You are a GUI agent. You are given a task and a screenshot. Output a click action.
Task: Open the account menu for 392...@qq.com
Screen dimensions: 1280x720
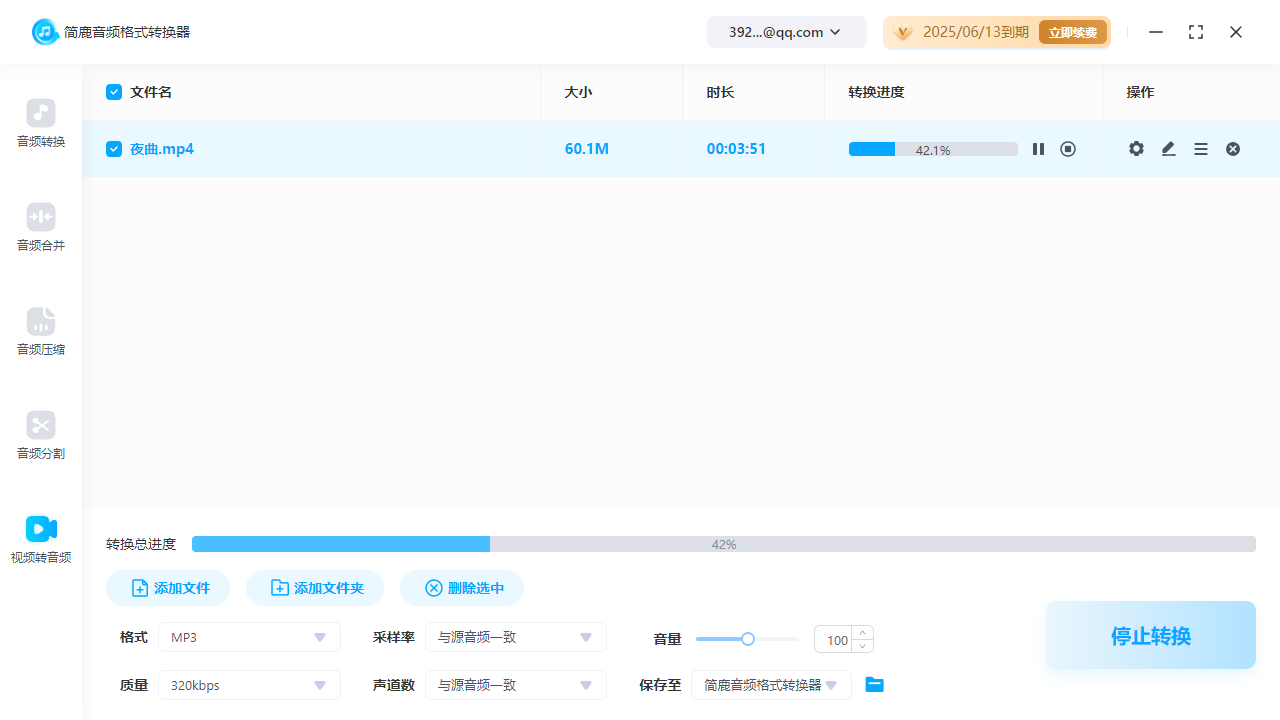point(786,31)
